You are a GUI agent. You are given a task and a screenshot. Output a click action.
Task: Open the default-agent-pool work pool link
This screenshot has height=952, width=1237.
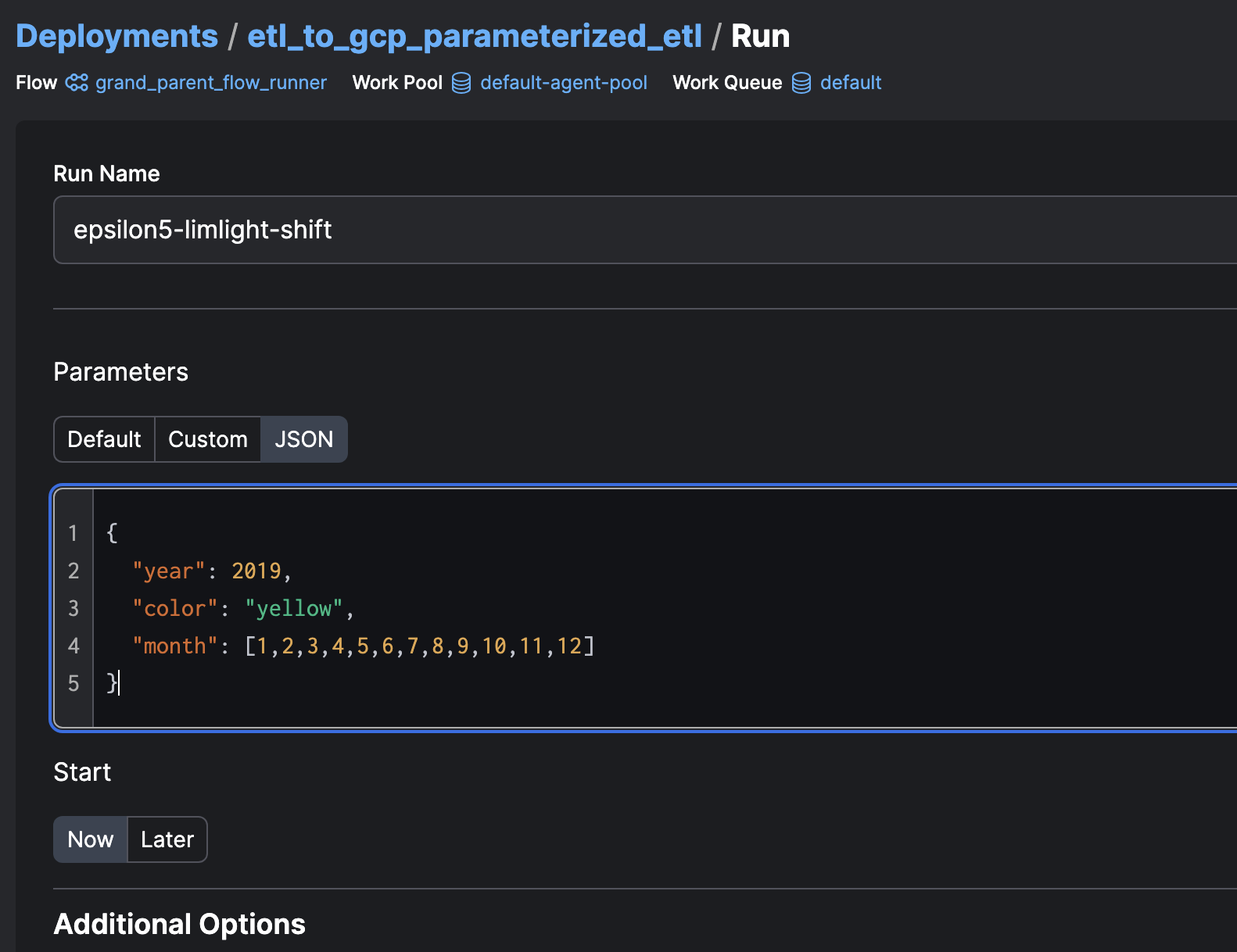(x=564, y=83)
